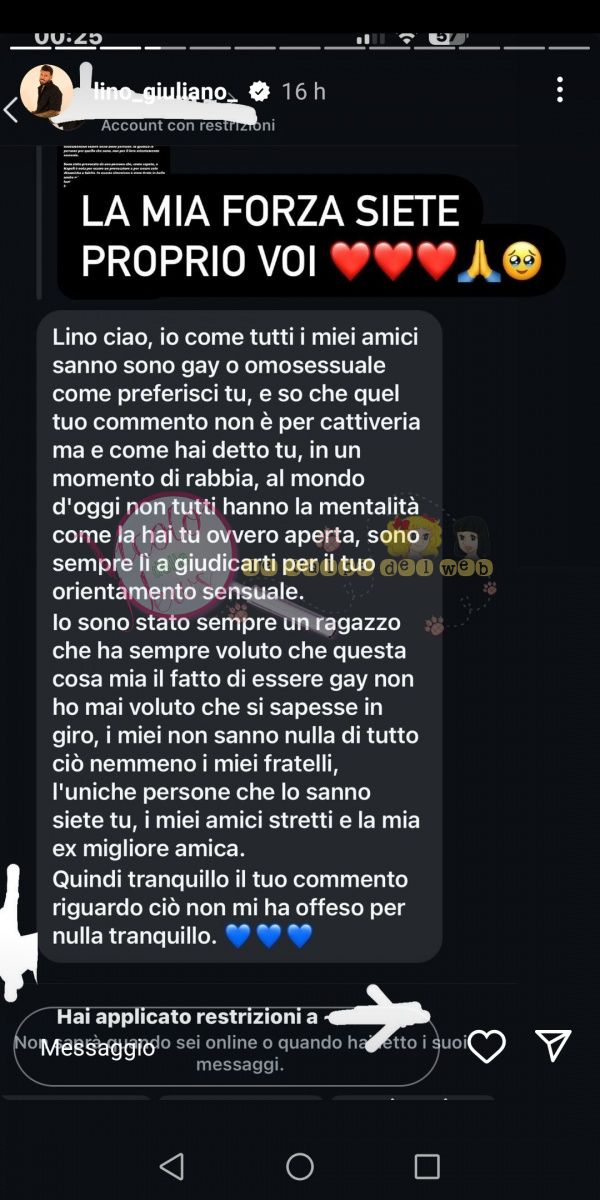Screen dimensions: 600x1200
Task: Tap the 'Account con restrizioni' label
Action: point(188,125)
